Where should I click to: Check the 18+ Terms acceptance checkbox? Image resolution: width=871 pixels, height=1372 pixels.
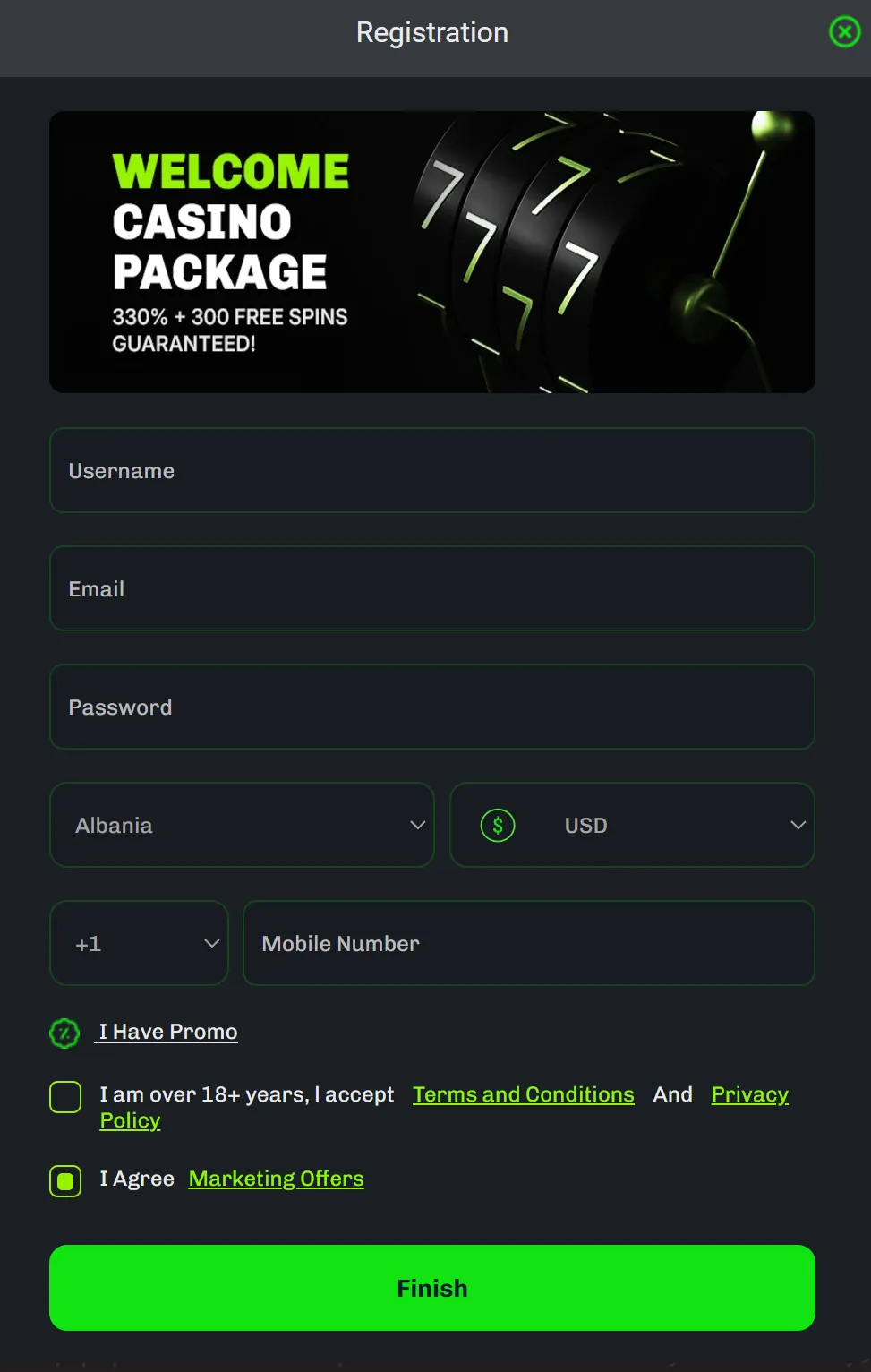pyautogui.click(x=64, y=1096)
